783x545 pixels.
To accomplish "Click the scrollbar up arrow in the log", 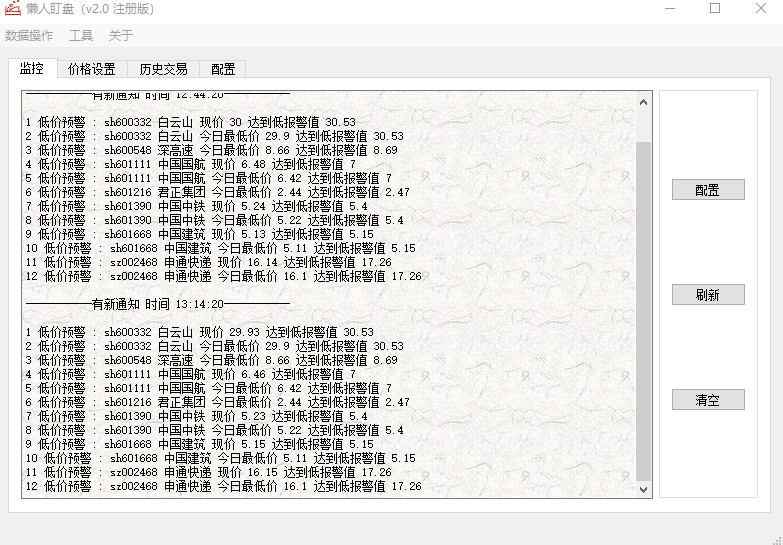I will coord(644,102).
